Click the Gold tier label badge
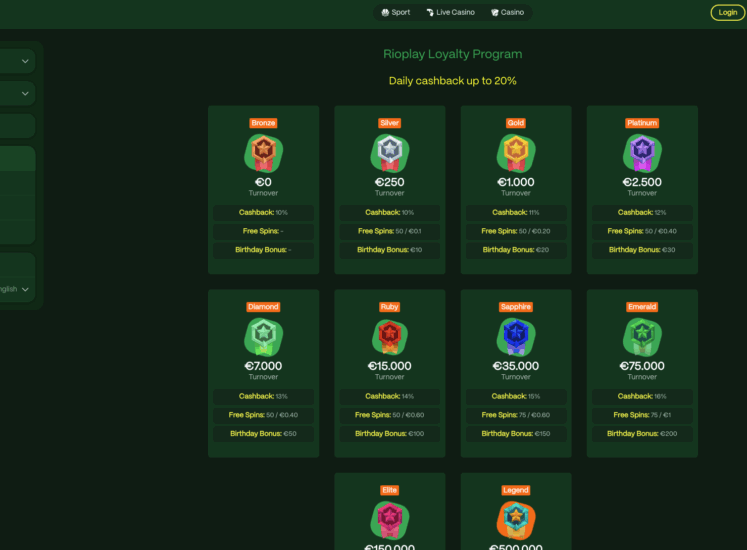747x550 pixels. pos(516,123)
